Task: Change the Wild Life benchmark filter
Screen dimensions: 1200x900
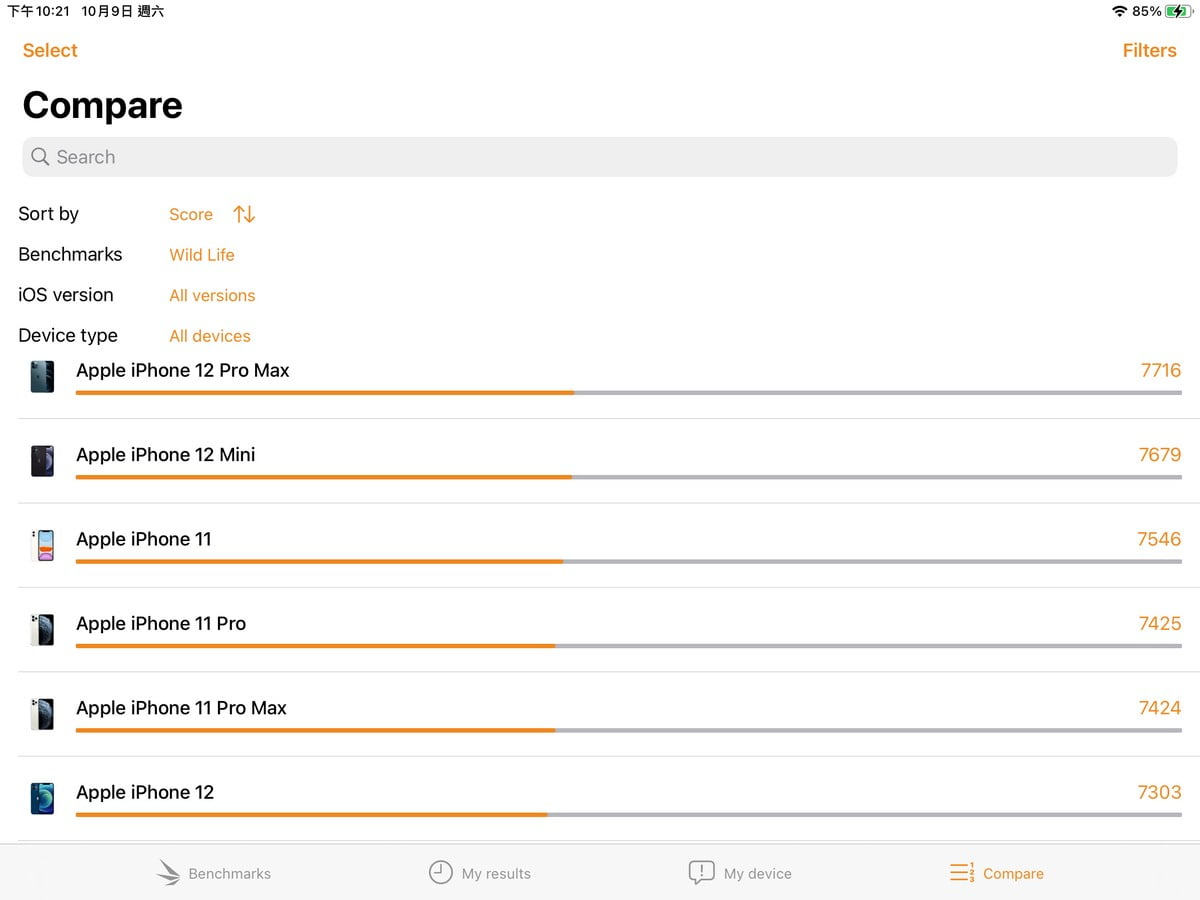Action: pos(202,255)
